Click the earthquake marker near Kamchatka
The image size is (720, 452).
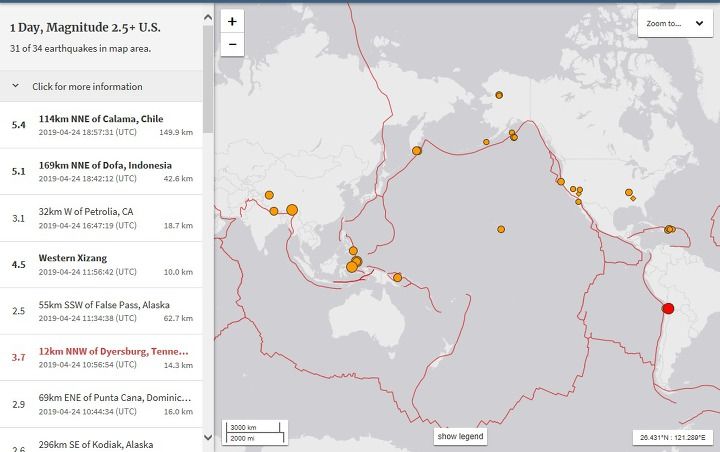tap(416, 151)
